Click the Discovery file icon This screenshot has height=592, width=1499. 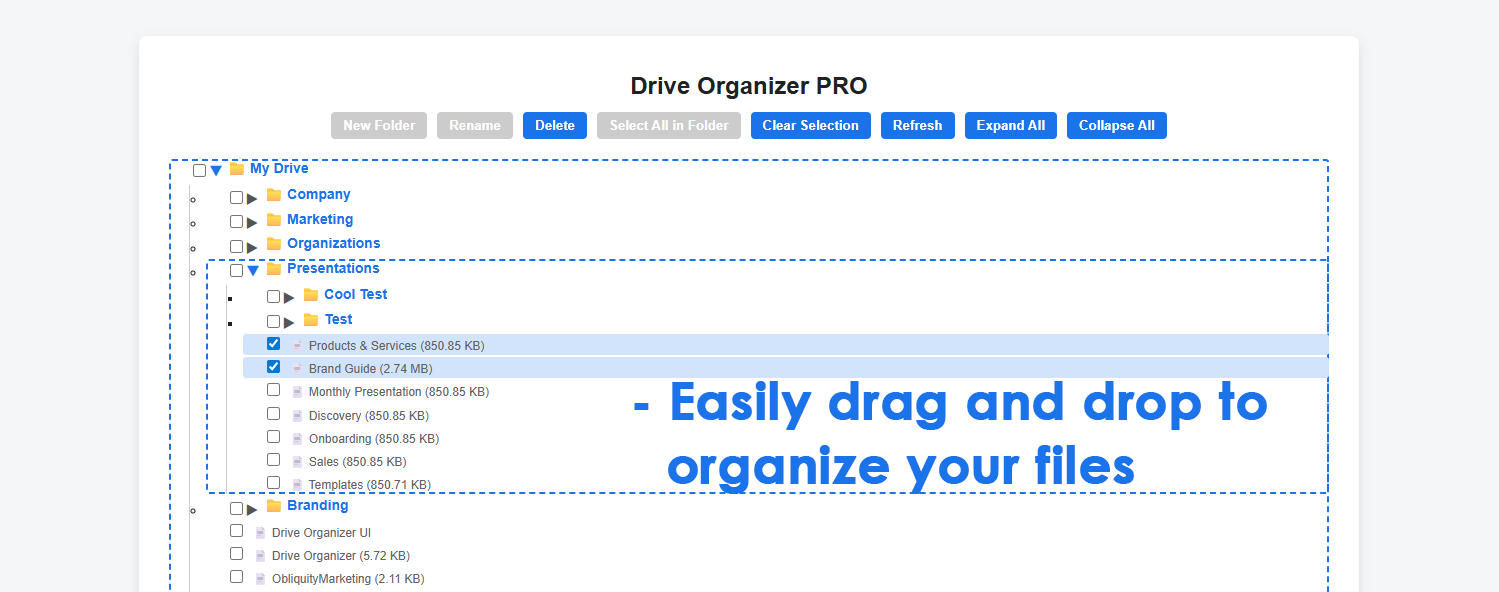(x=297, y=415)
